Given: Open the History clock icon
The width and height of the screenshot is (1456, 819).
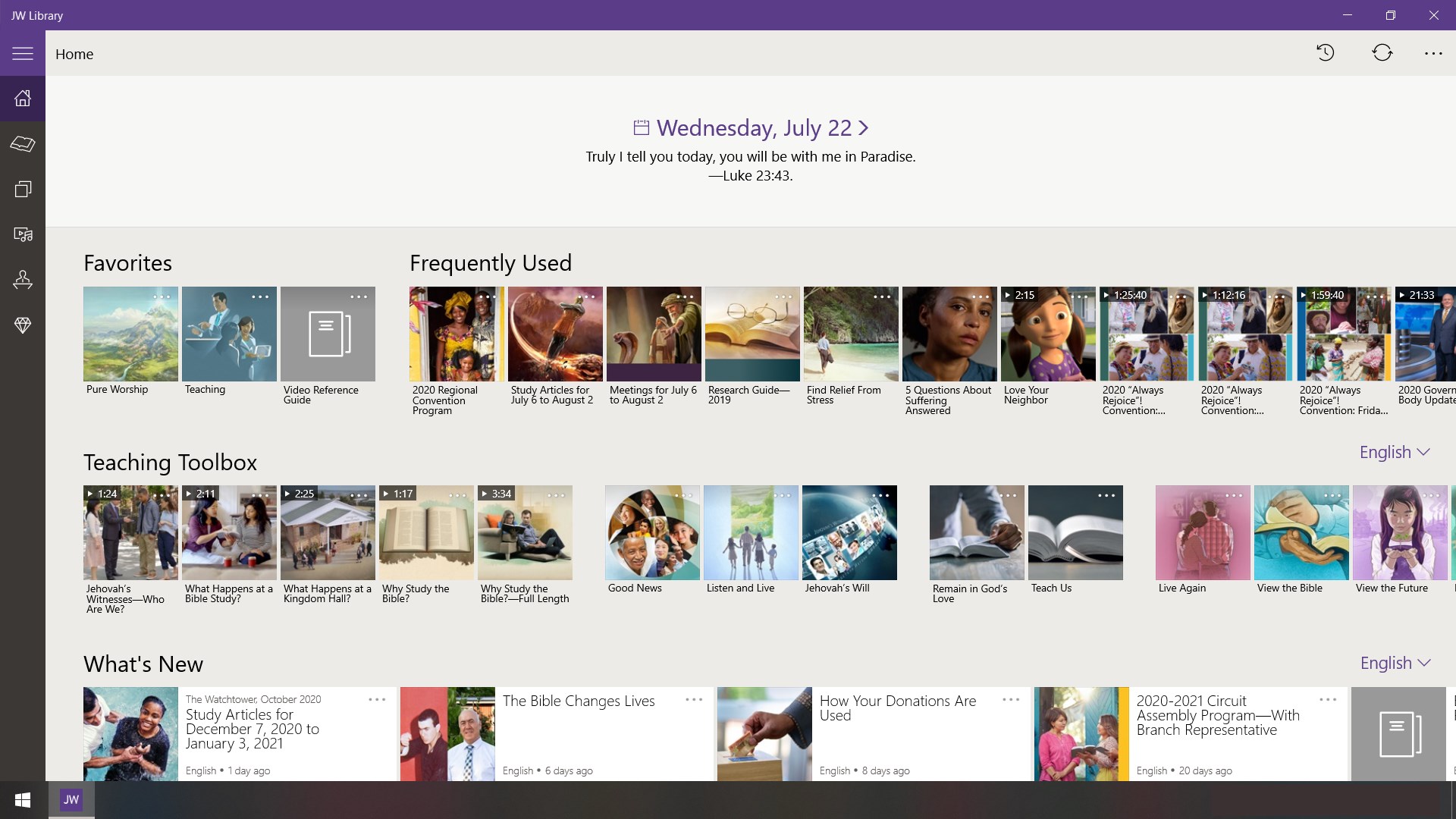Looking at the screenshot, I should pos(1326,53).
